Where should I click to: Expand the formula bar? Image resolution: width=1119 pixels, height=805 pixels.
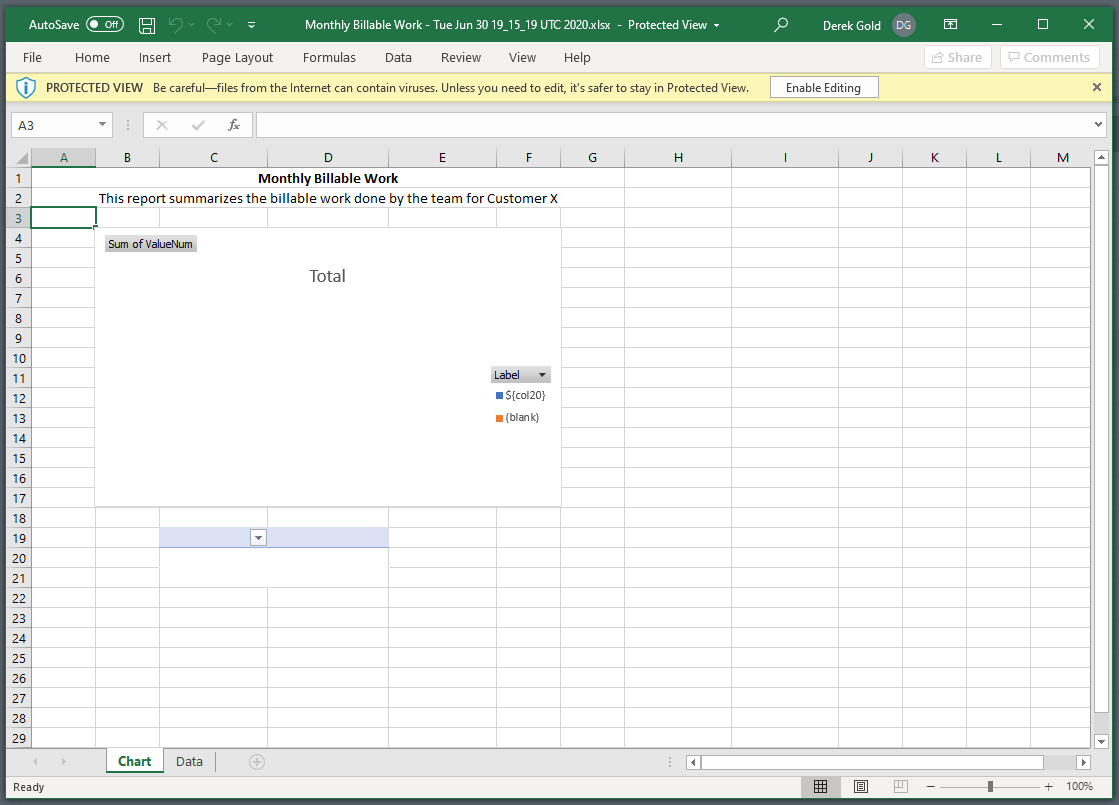1099,125
